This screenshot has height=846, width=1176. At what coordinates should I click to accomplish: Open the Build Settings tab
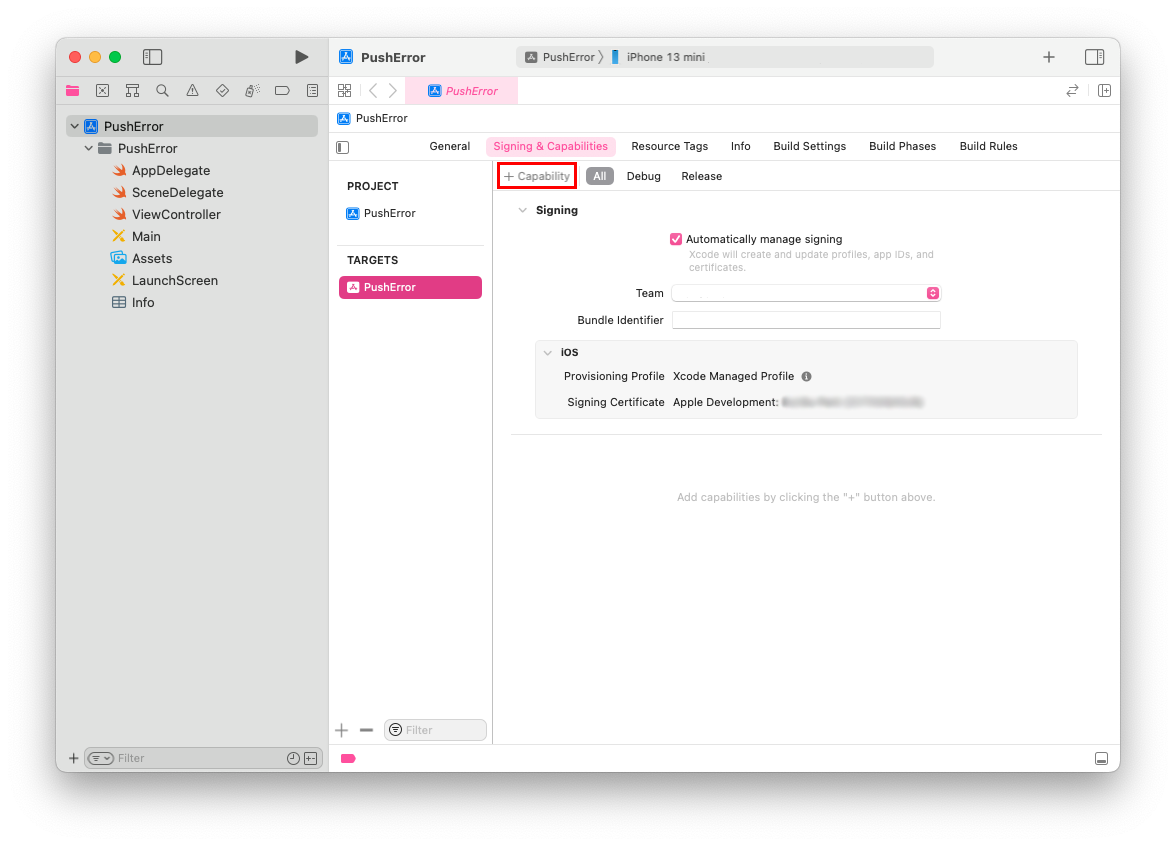[809, 146]
